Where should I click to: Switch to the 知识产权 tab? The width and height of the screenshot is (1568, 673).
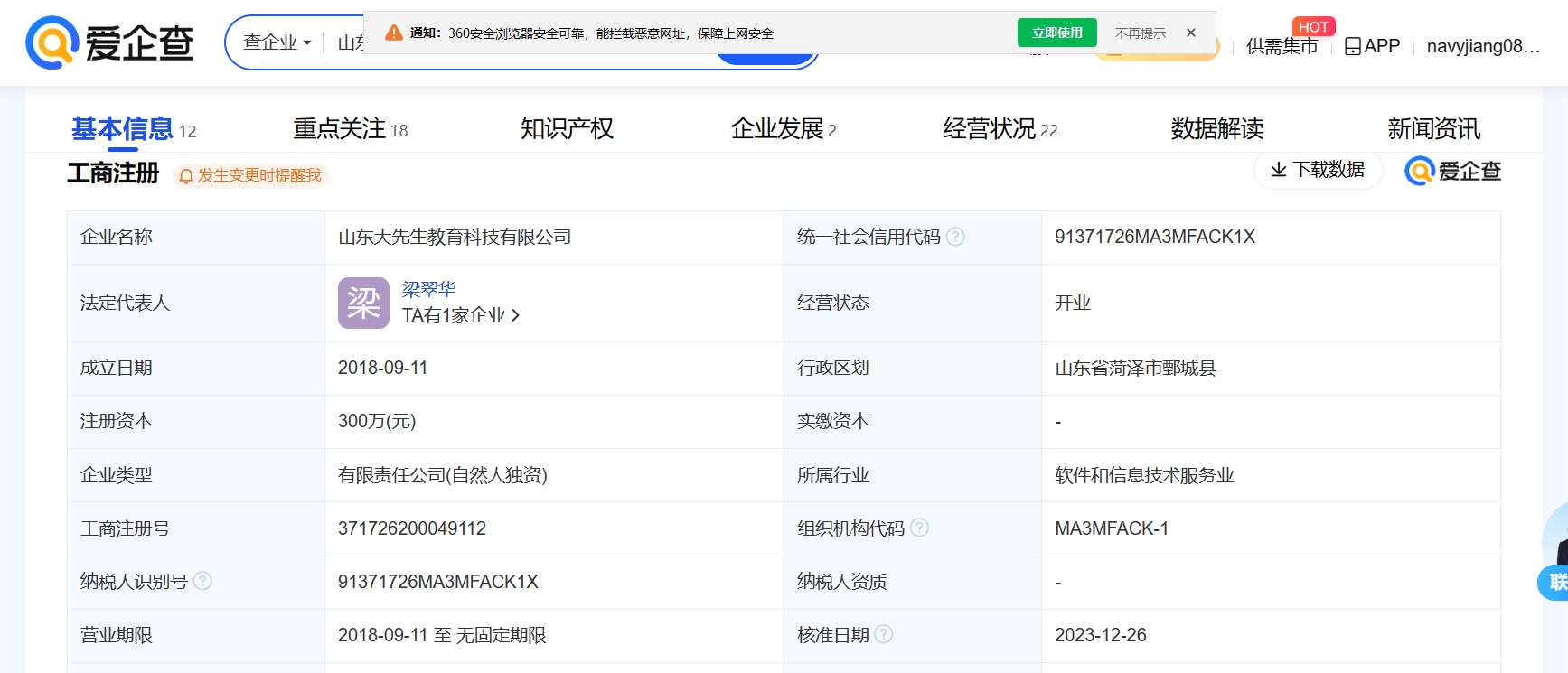(x=567, y=129)
